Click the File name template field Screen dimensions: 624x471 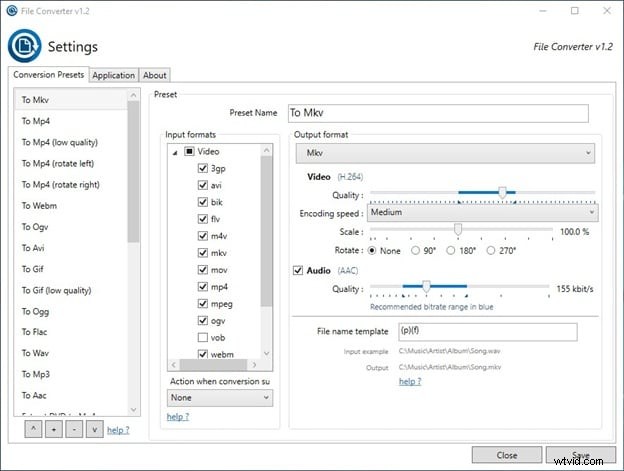click(x=488, y=332)
